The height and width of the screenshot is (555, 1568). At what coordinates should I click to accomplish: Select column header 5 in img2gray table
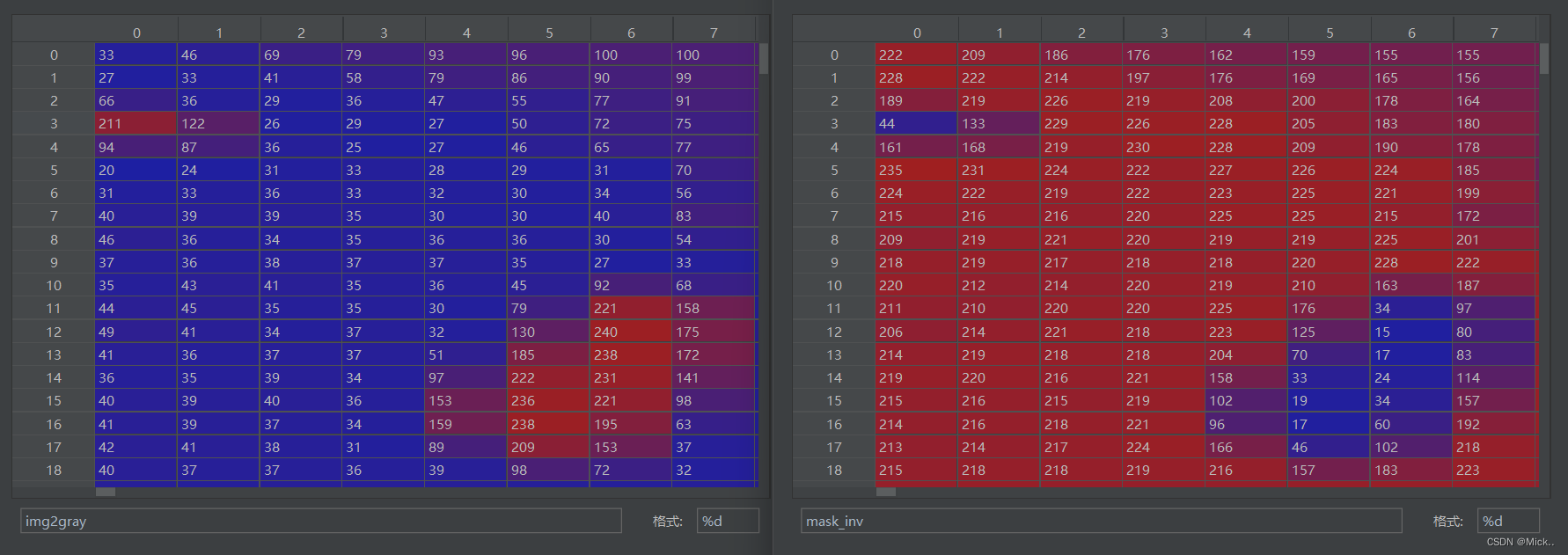(x=549, y=33)
